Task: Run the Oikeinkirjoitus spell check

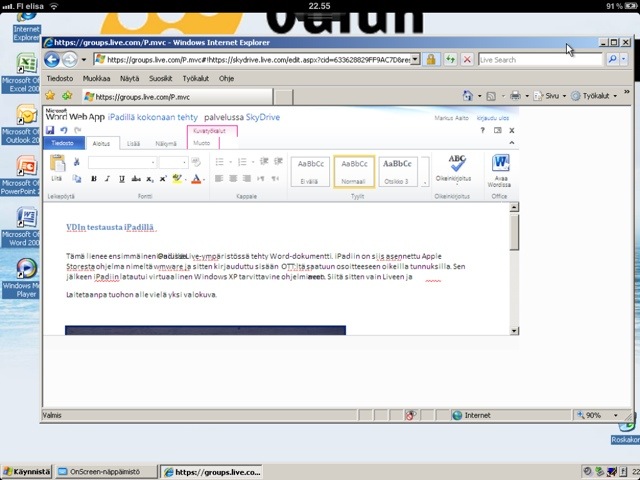Action: point(457,168)
